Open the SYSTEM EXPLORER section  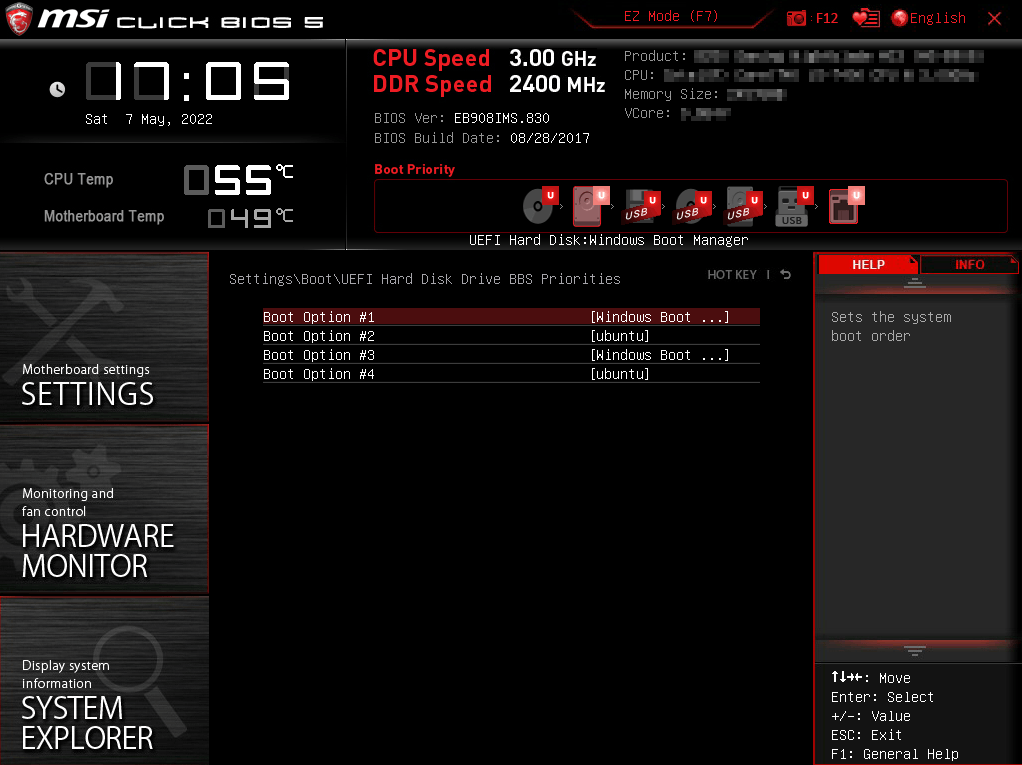click(104, 680)
